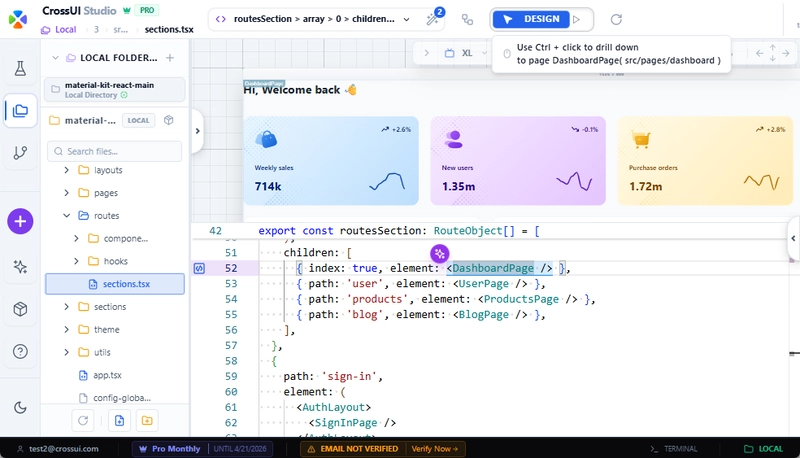Click the LOCAL badge beside material folder
The image size is (800, 458).
coord(138,120)
